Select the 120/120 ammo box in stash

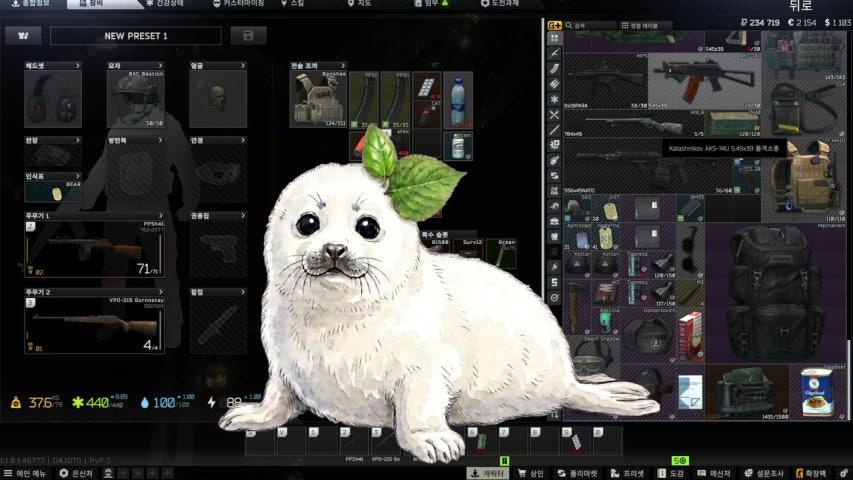(732, 123)
